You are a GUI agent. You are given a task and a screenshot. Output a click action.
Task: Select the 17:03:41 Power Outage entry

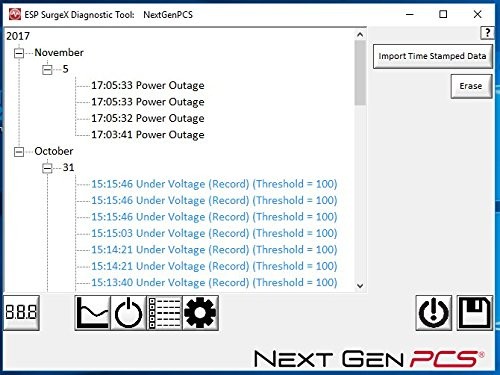click(148, 135)
